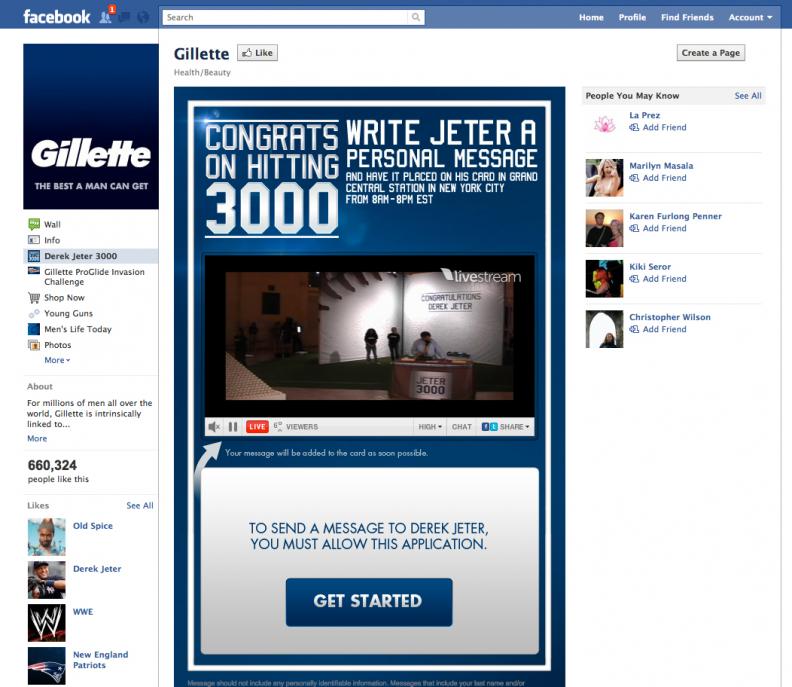Image resolution: width=792 pixels, height=687 pixels.
Task: Go to Home in top navigation
Action: pyautogui.click(x=591, y=17)
